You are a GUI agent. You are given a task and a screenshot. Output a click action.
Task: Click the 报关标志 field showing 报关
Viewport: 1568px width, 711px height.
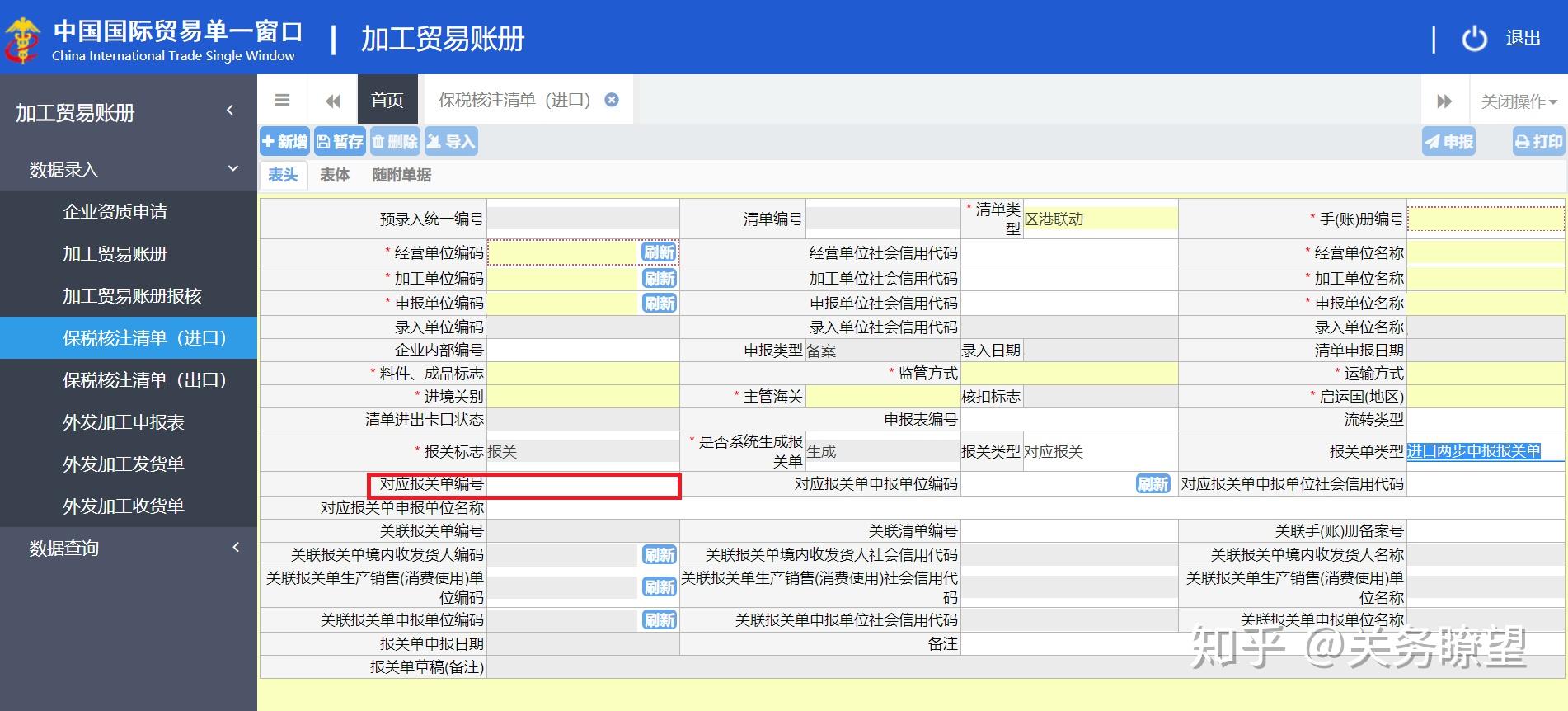pos(583,451)
